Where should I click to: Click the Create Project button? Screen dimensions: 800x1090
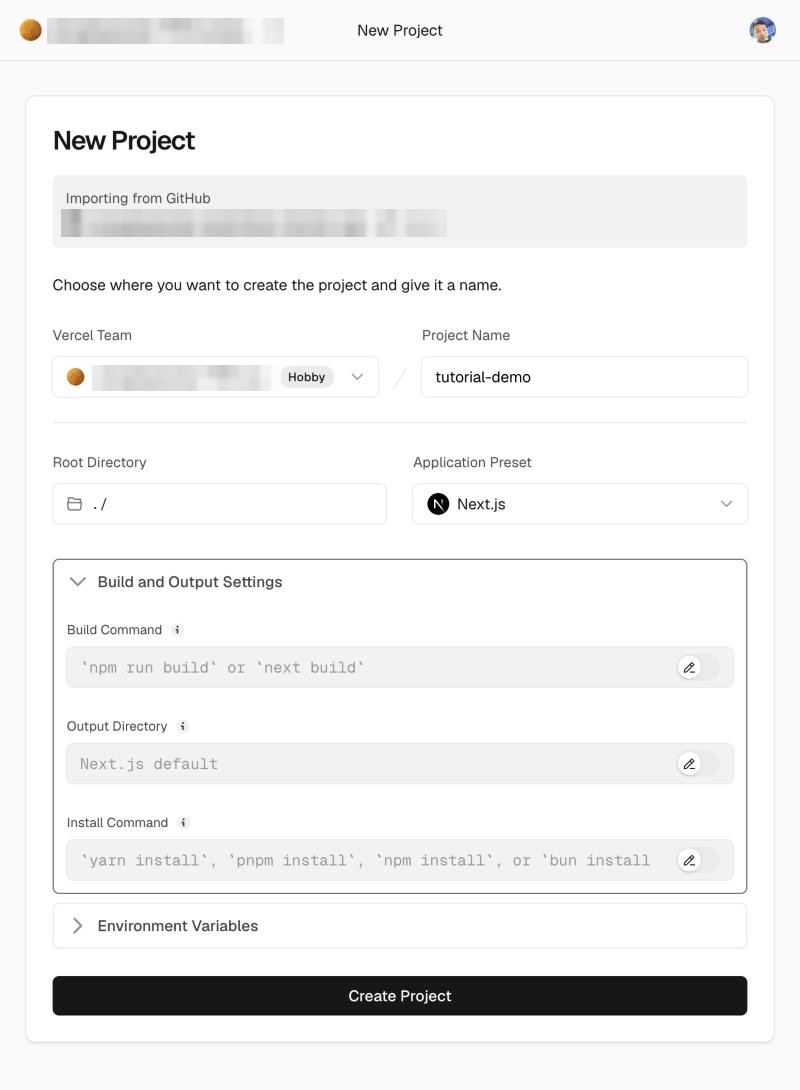400,995
